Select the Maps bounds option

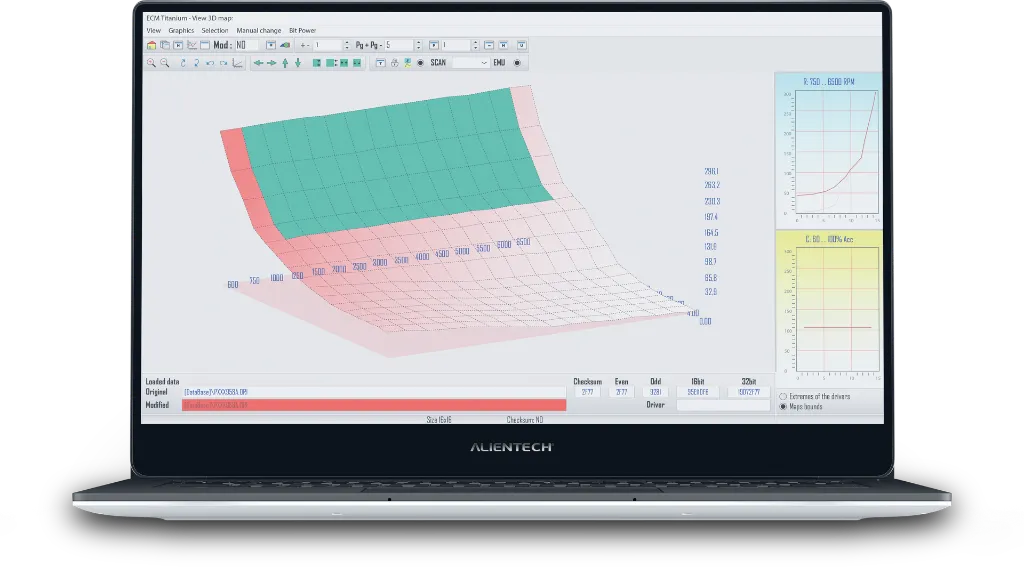pos(782,407)
